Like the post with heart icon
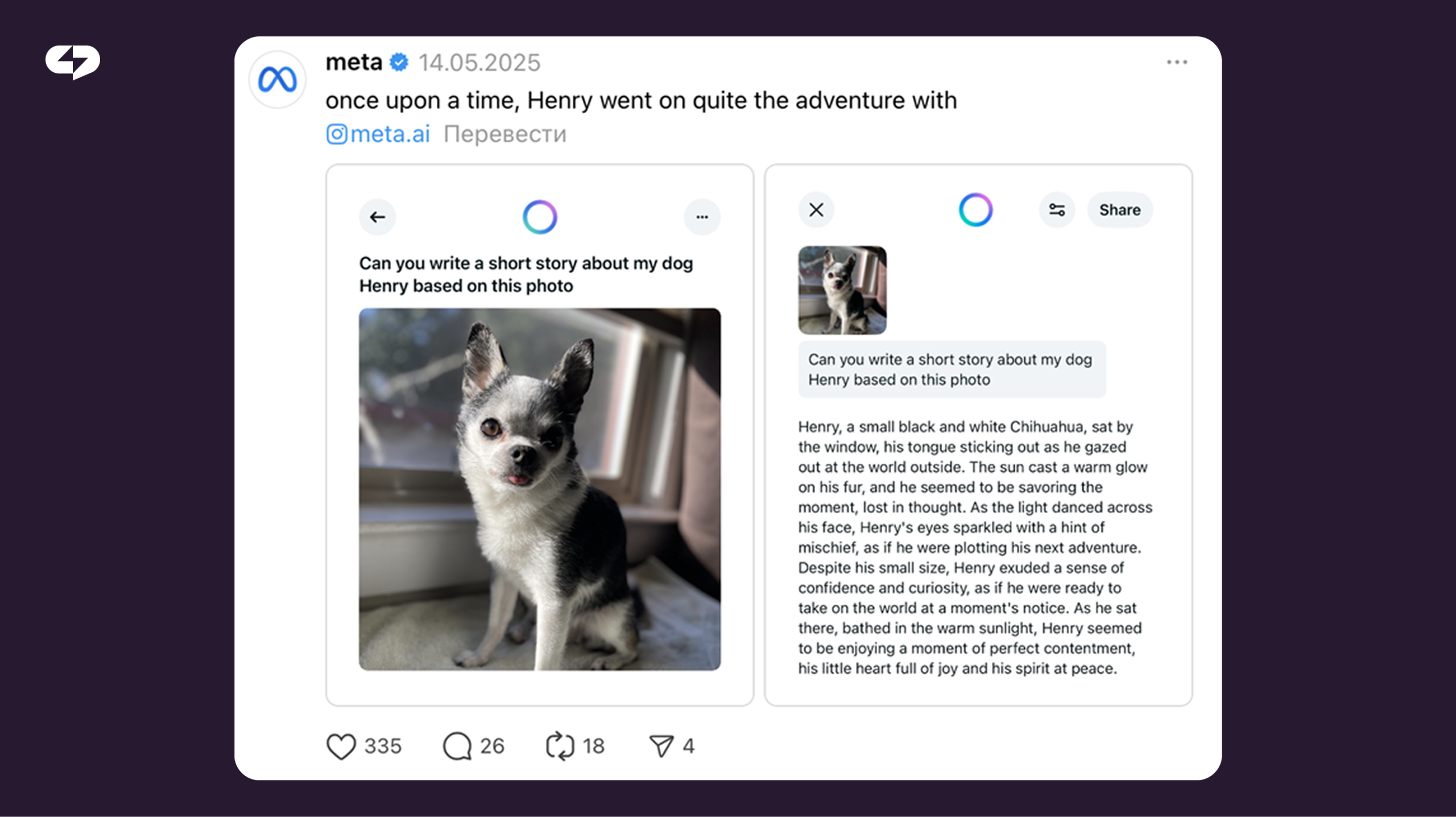The image size is (1456, 817). [x=341, y=746]
